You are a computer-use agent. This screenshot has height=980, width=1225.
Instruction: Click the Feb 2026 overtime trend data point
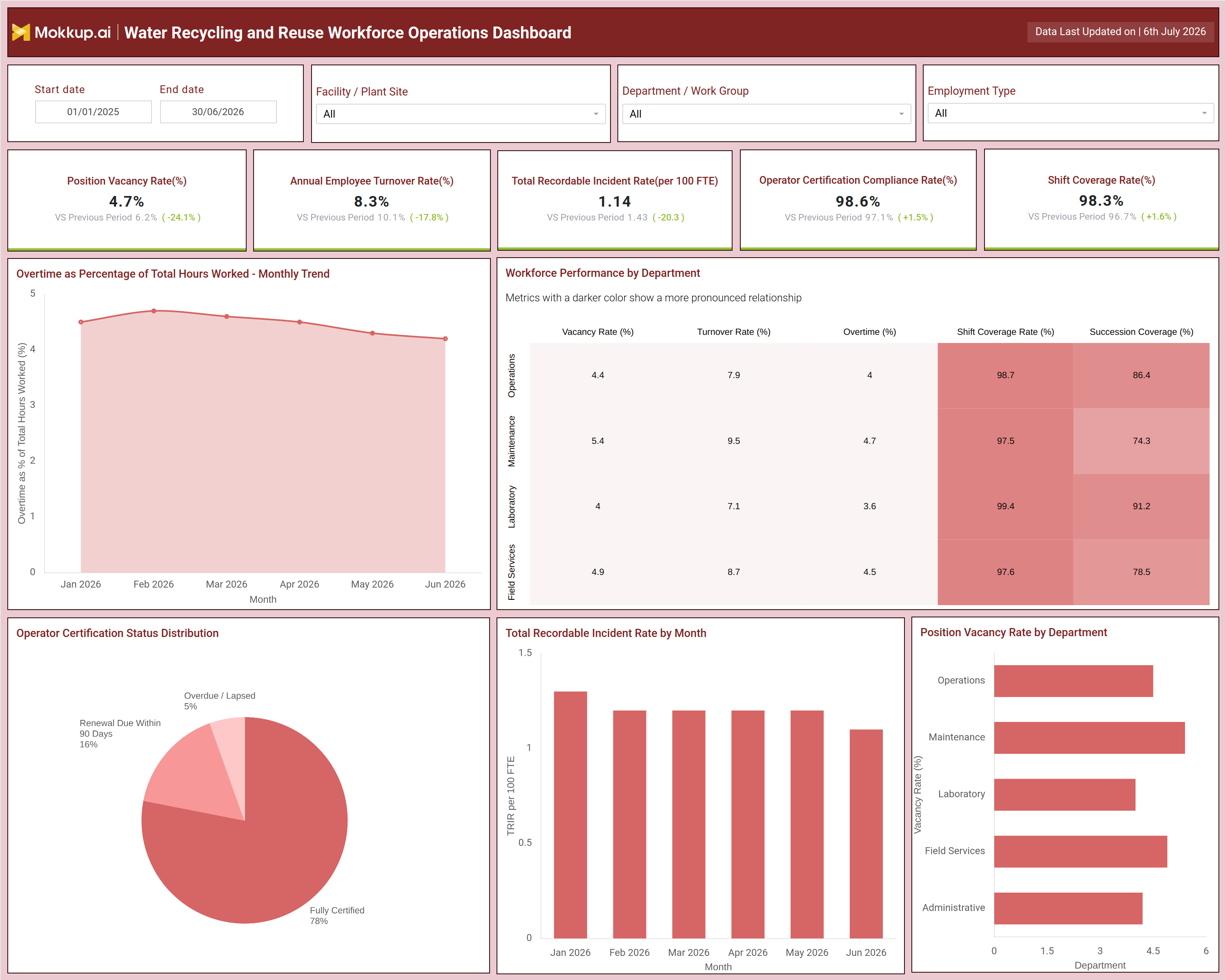click(154, 311)
